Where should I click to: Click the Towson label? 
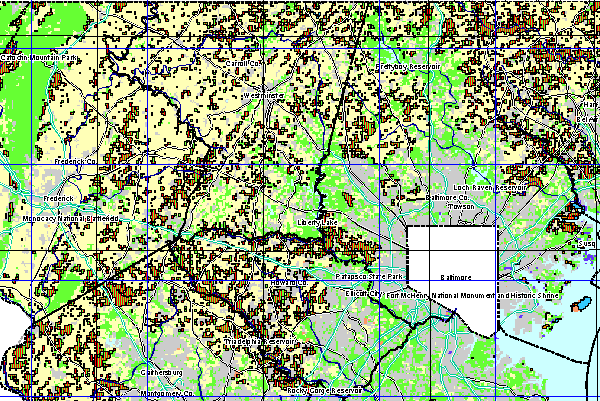(x=462, y=207)
